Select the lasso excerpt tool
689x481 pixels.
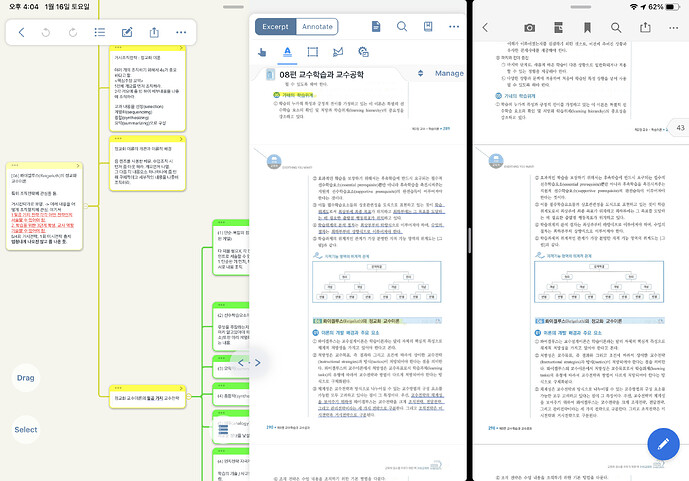click(338, 52)
